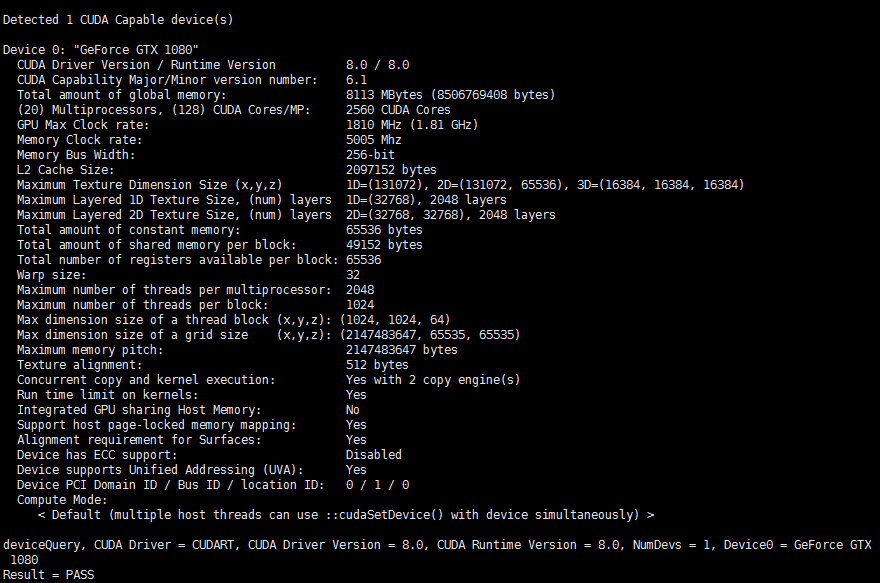Click the "0 / 1 / 0" PCI location value
This screenshot has height=583, width=880.
click(x=377, y=485)
